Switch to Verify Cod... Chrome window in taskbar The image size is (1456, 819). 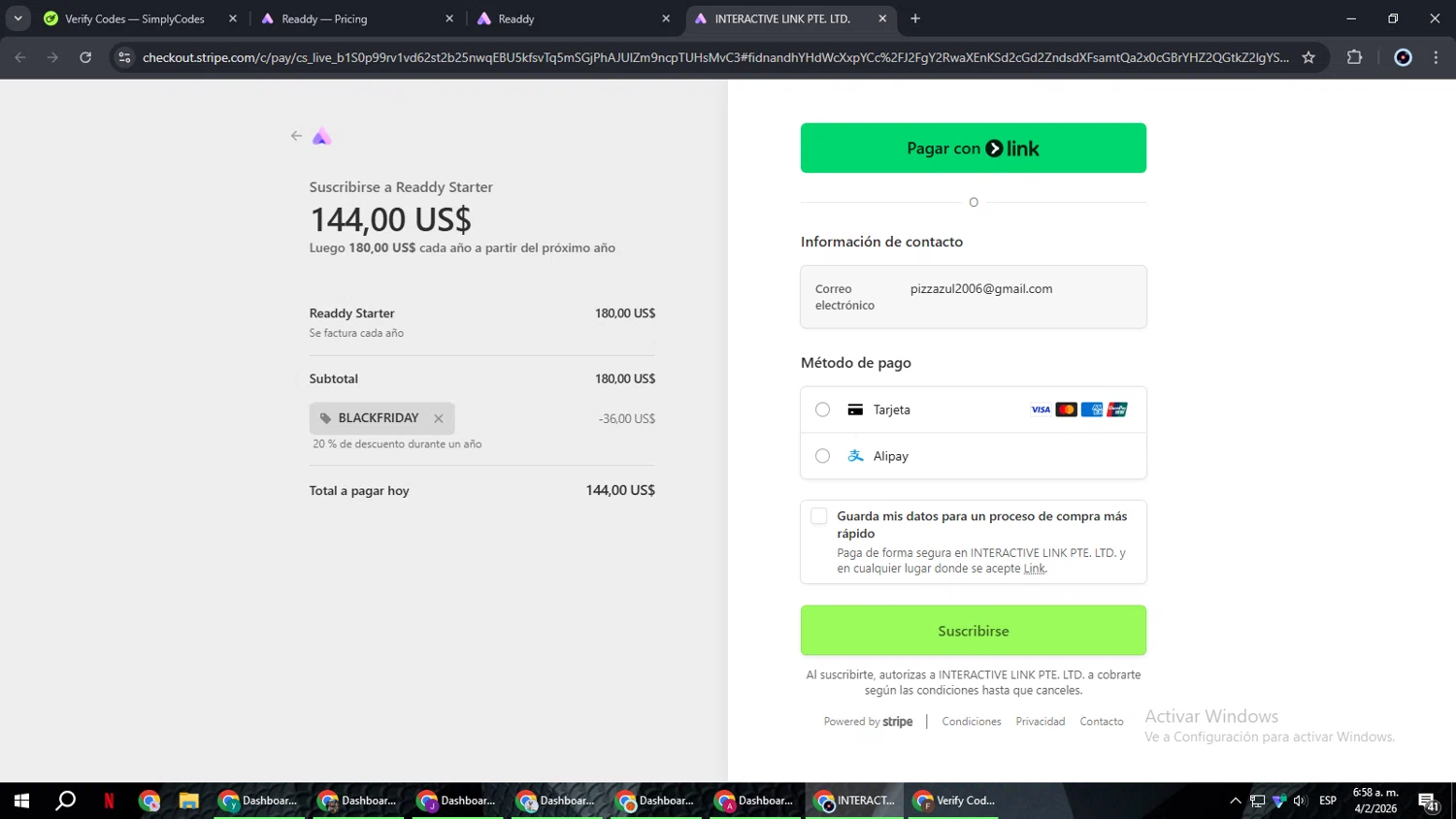[954, 801]
